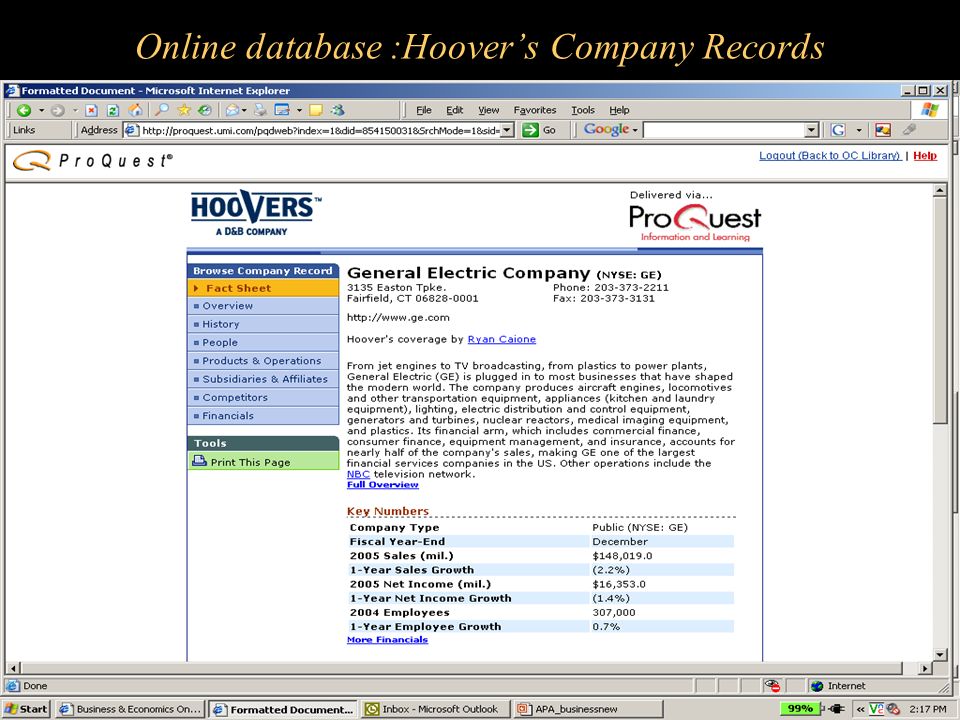
Task: Click the vertical scrollbar down arrow
Action: tap(940, 654)
